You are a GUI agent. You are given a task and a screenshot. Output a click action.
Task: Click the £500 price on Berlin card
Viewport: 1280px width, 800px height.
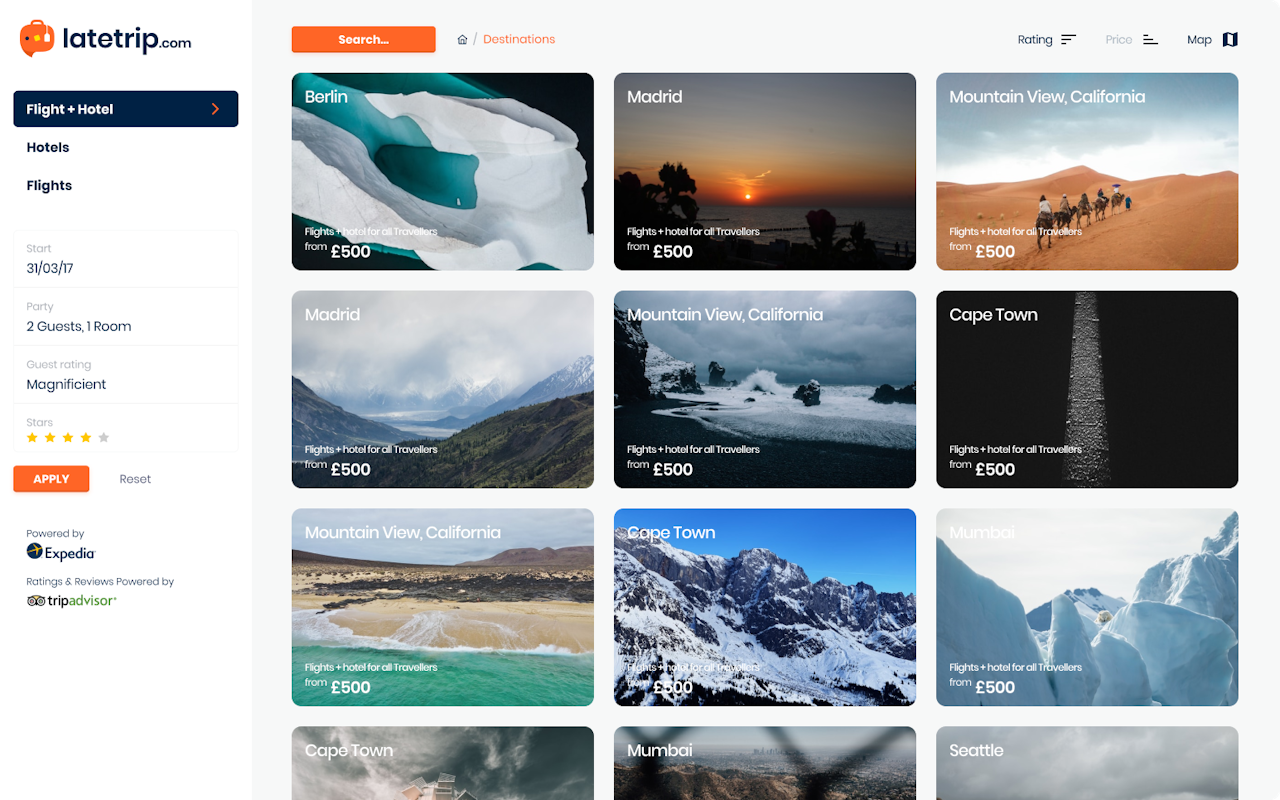tap(351, 252)
